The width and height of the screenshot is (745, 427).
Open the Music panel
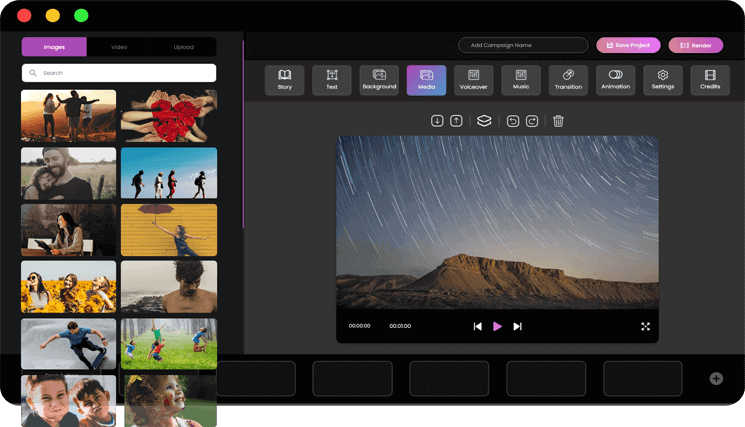click(521, 80)
